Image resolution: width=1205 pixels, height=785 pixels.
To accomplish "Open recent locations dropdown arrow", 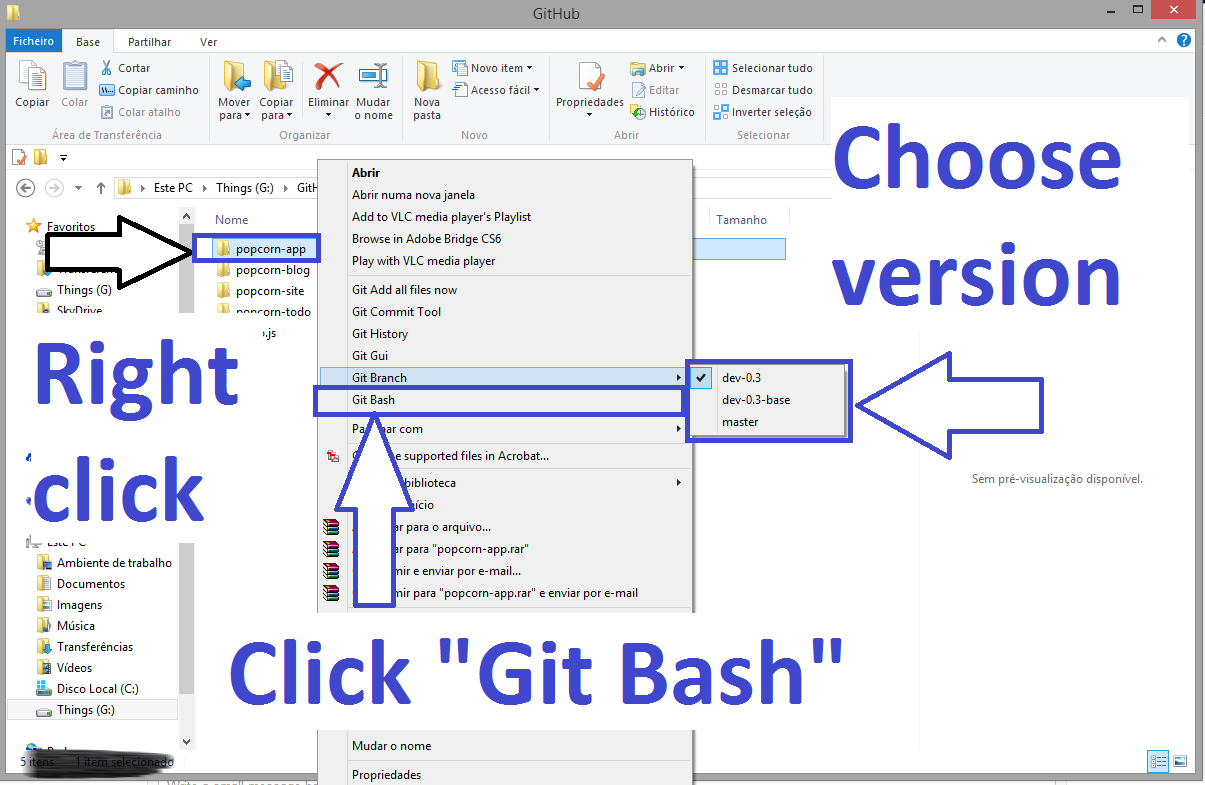I will tap(78, 188).
